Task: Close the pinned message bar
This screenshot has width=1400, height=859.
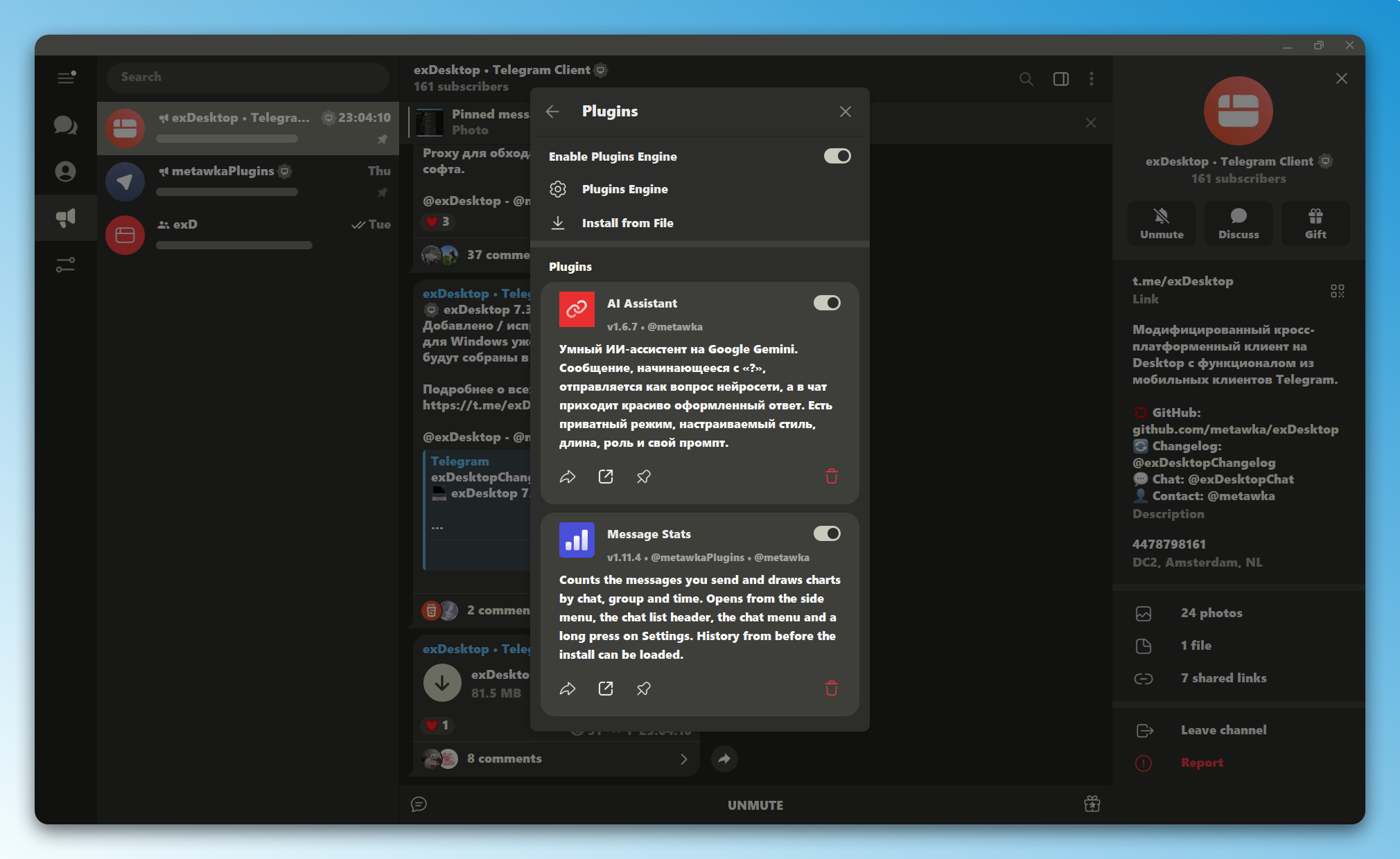Action: [1091, 123]
